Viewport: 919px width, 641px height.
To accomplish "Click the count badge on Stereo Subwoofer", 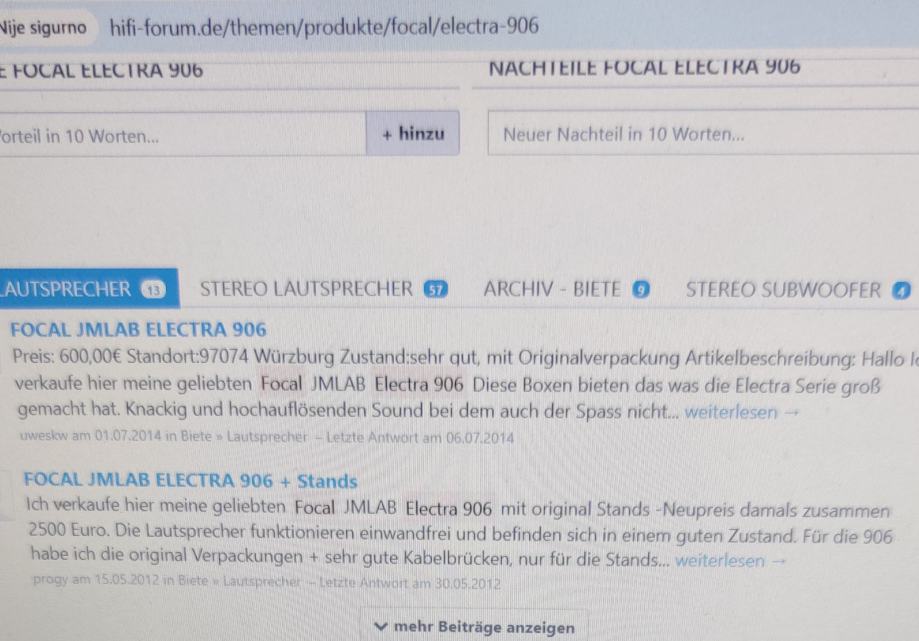I will [901, 291].
